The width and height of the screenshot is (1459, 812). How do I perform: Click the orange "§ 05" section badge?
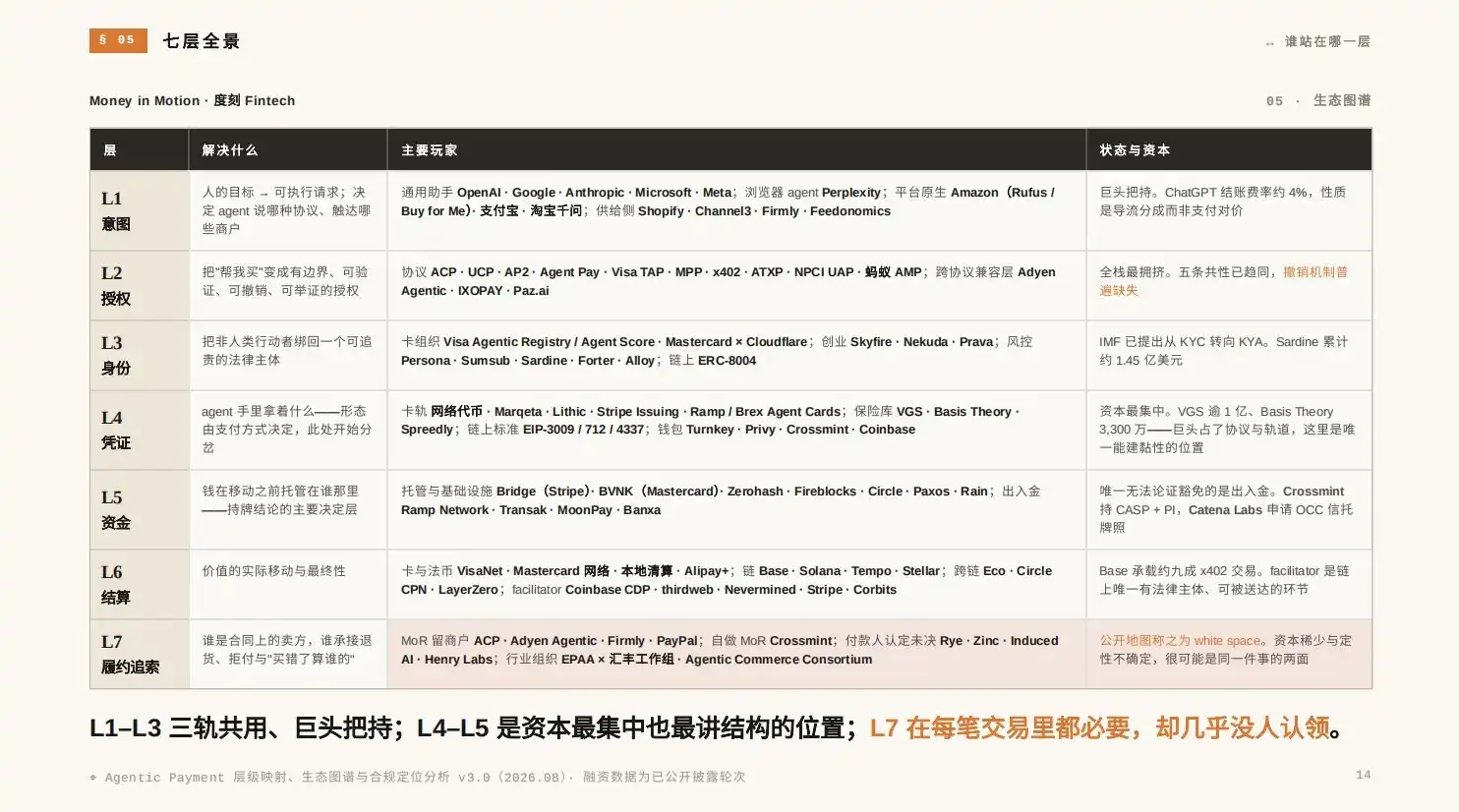pyautogui.click(x=118, y=40)
